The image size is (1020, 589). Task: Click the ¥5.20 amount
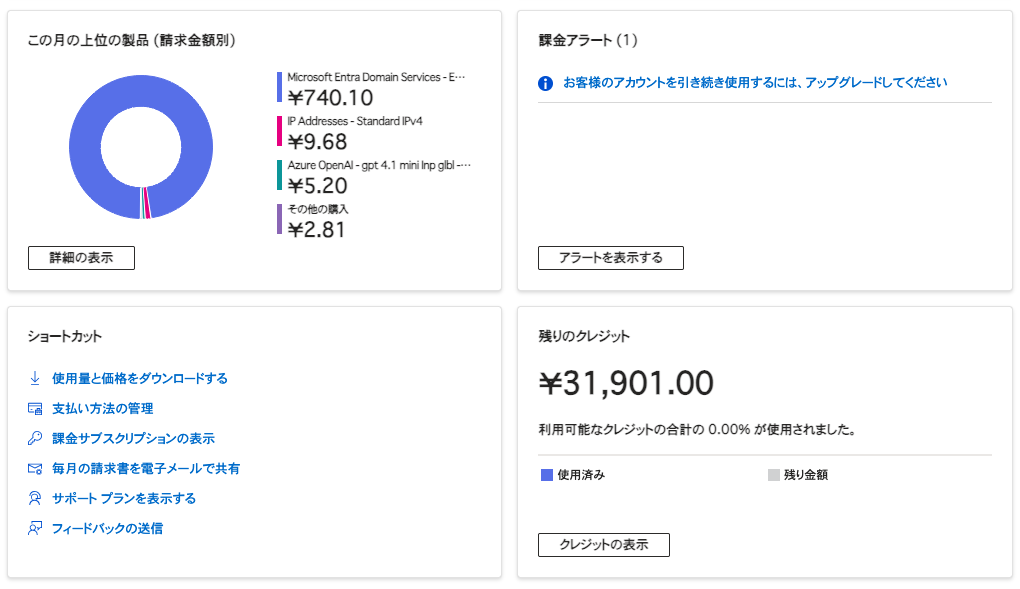(317, 185)
